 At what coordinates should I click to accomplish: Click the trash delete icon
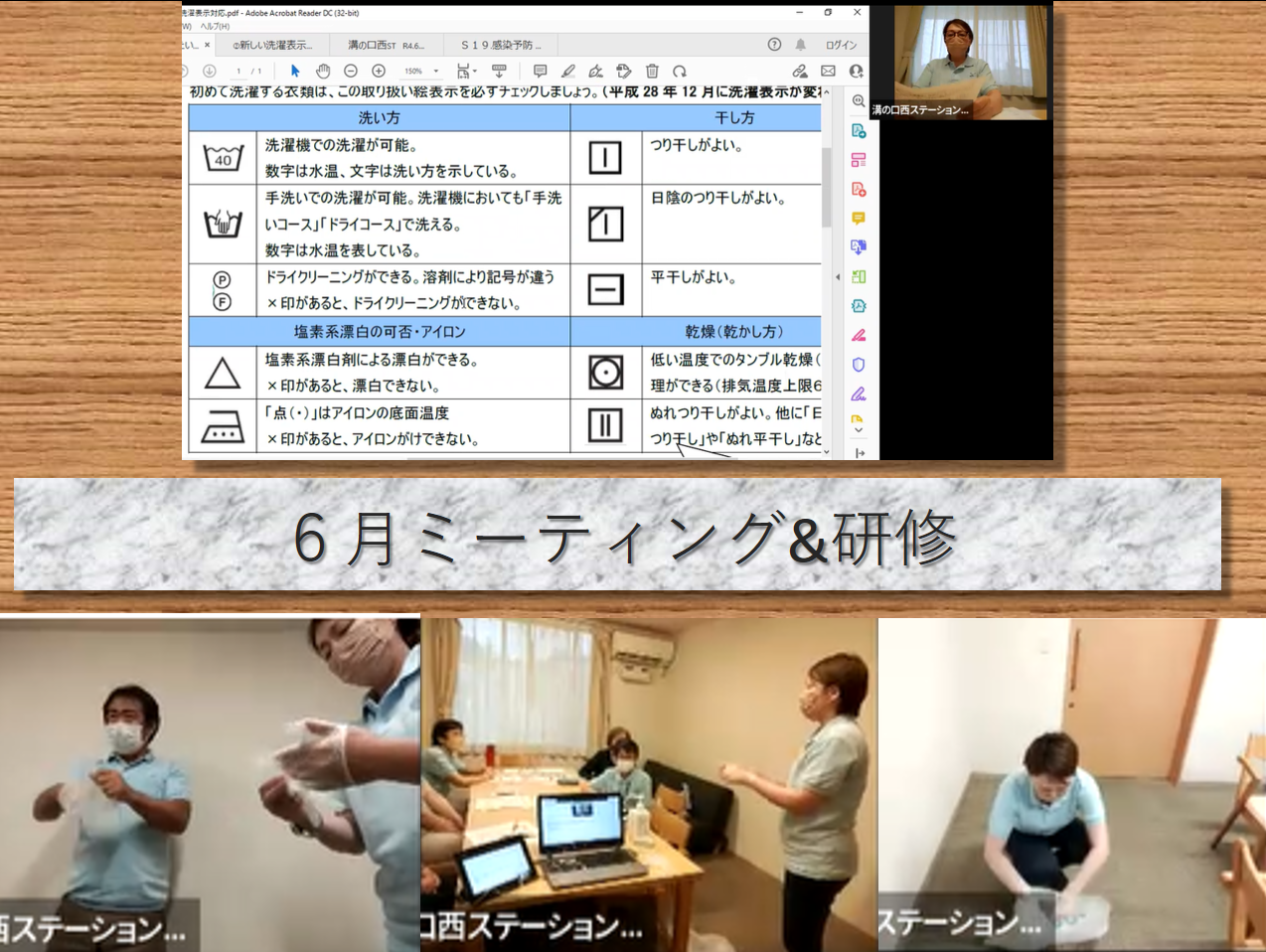coord(652,71)
